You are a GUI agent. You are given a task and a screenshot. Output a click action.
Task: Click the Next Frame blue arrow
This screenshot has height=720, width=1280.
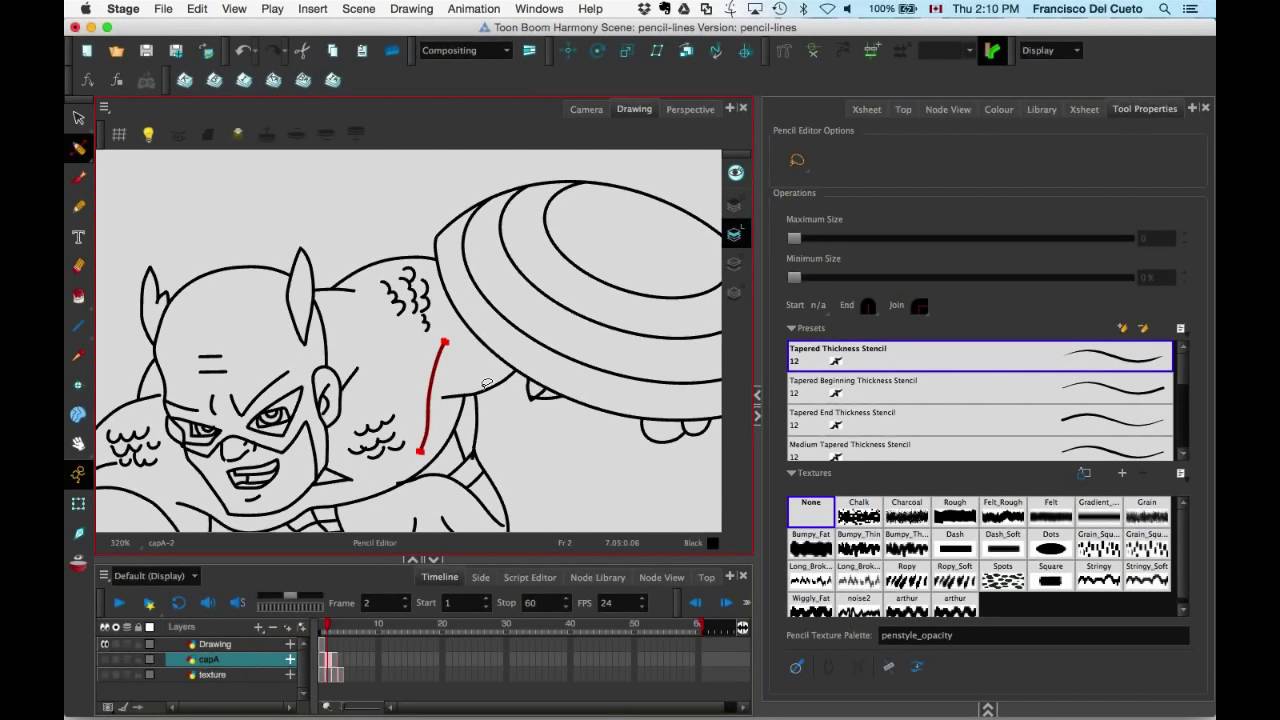(x=725, y=603)
